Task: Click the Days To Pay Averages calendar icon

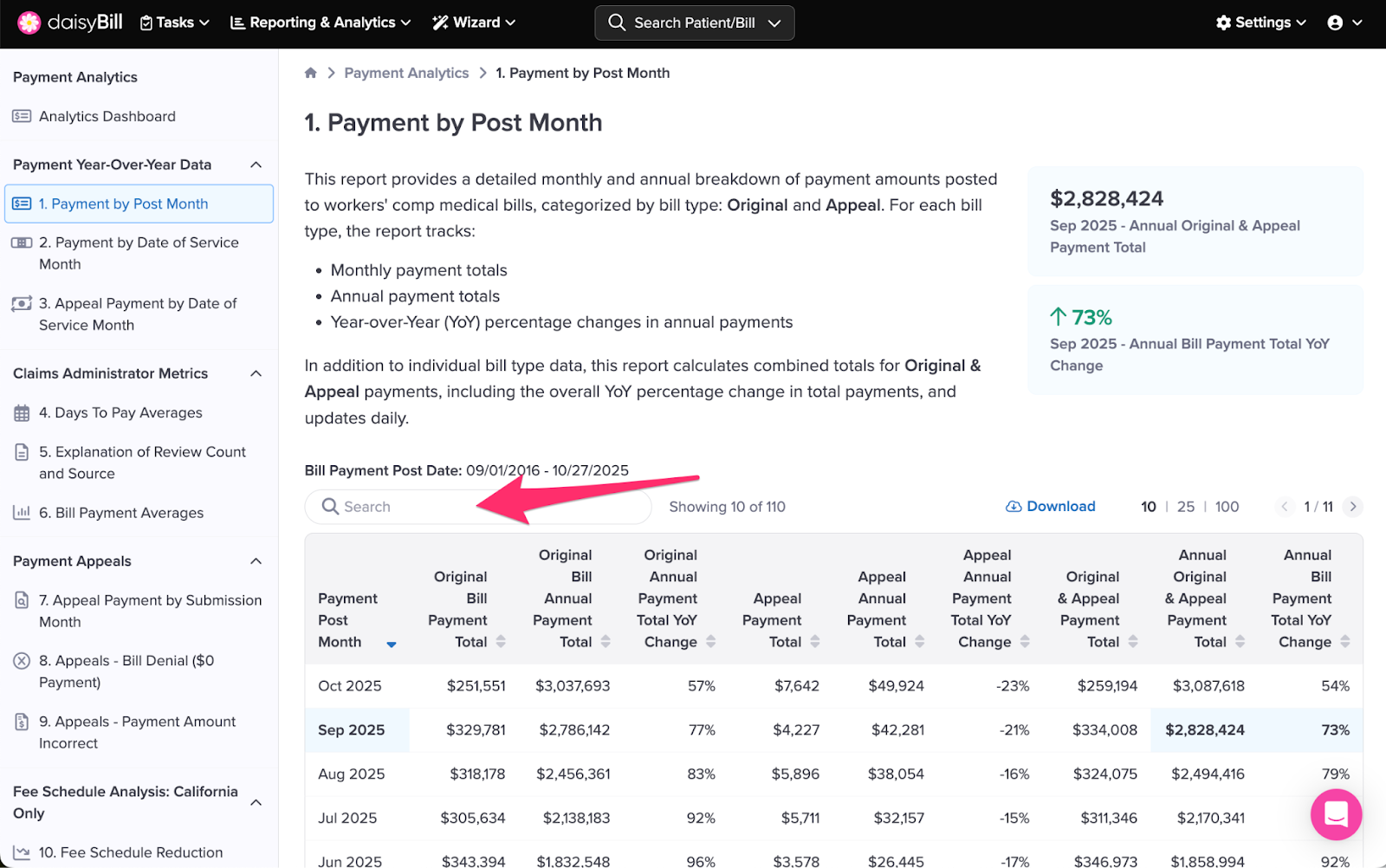Action: point(22,413)
